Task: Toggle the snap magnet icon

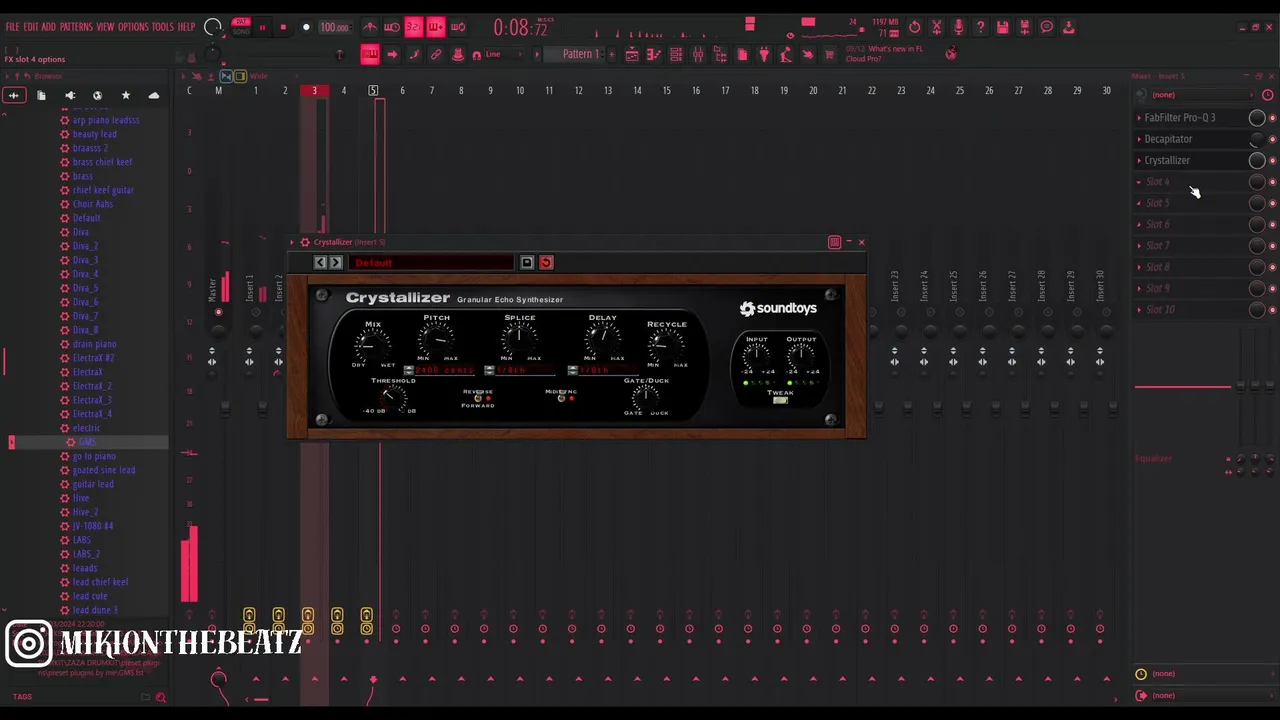Action: click(x=476, y=55)
